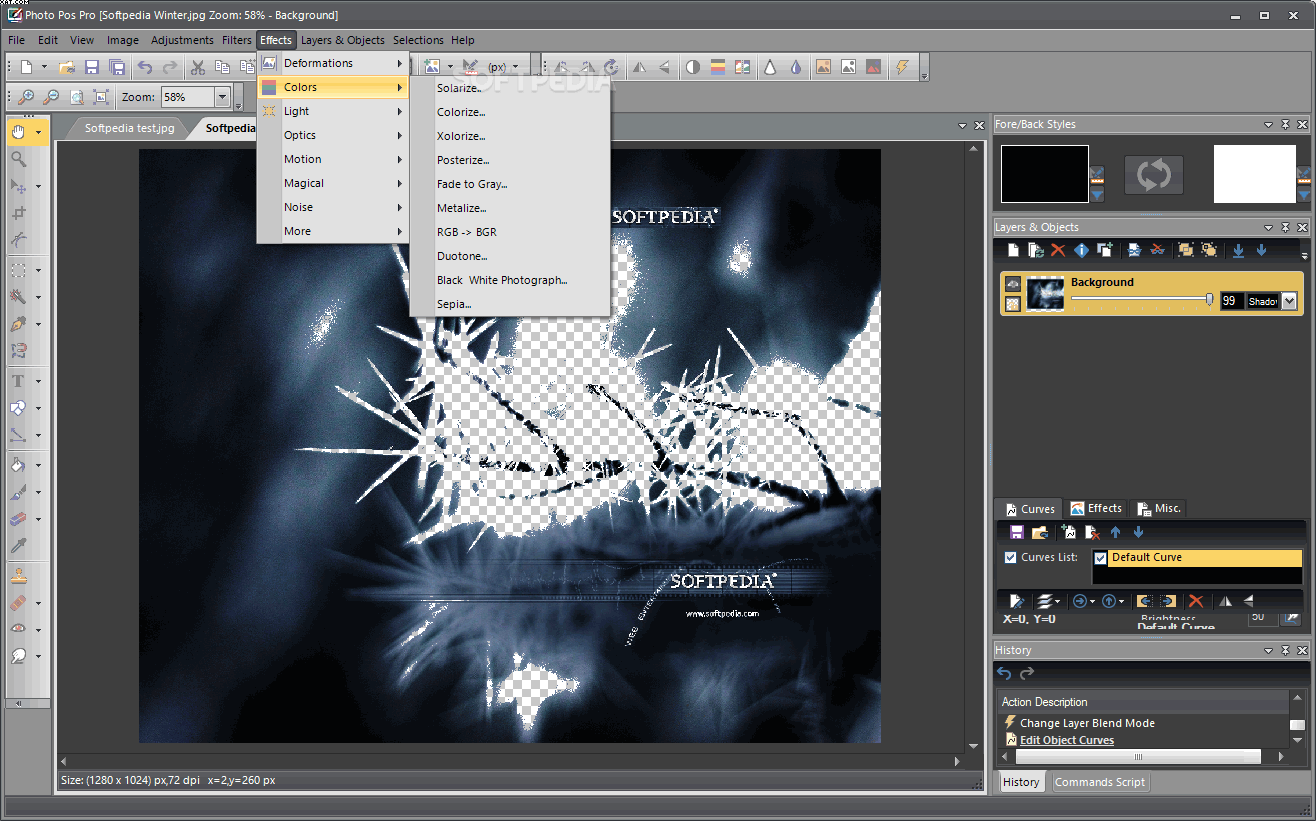1316x821 pixels.
Task: Choose Sepia from Colors submenu
Action: click(x=510, y=304)
